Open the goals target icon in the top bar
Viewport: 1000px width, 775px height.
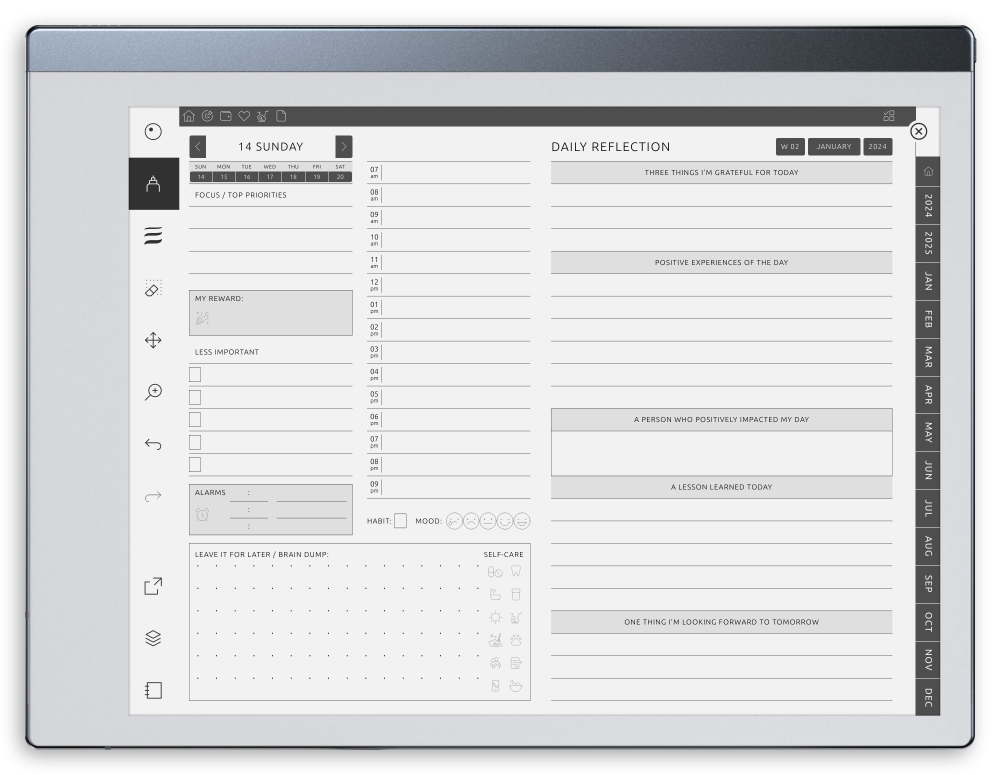point(207,116)
